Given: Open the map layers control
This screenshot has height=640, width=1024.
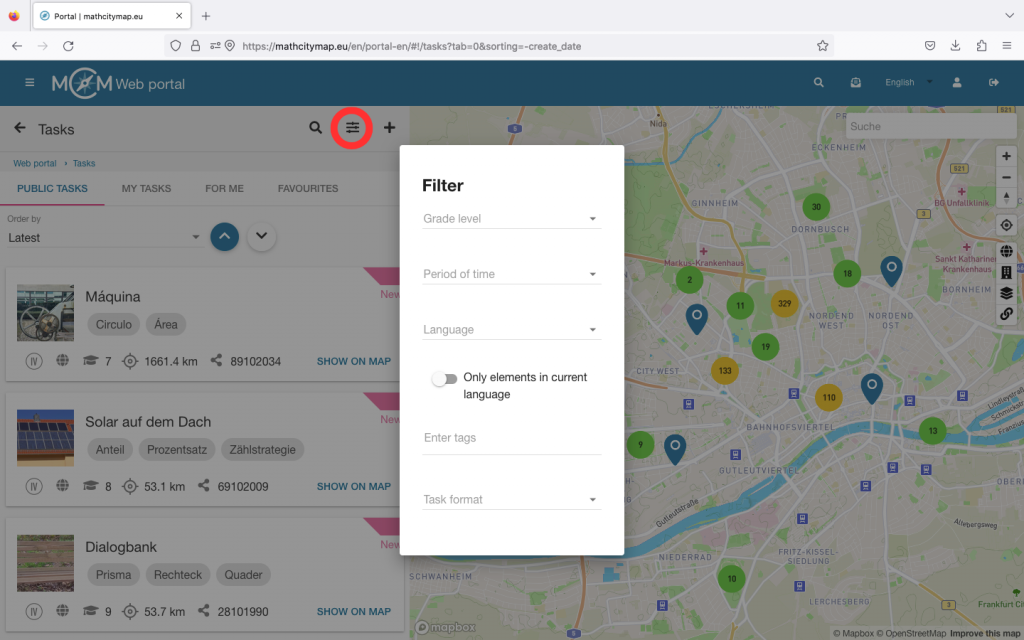Looking at the screenshot, I should tap(1006, 293).
